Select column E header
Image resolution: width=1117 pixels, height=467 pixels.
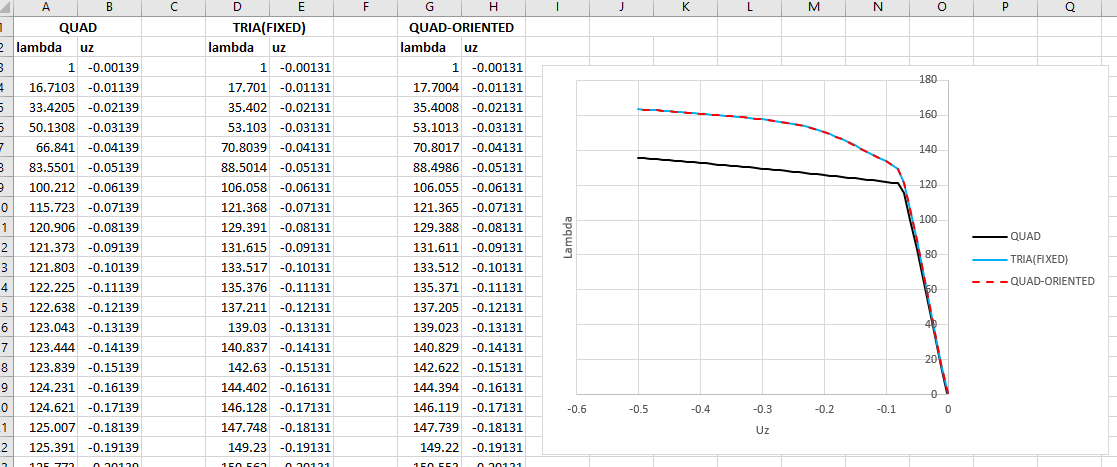point(301,7)
